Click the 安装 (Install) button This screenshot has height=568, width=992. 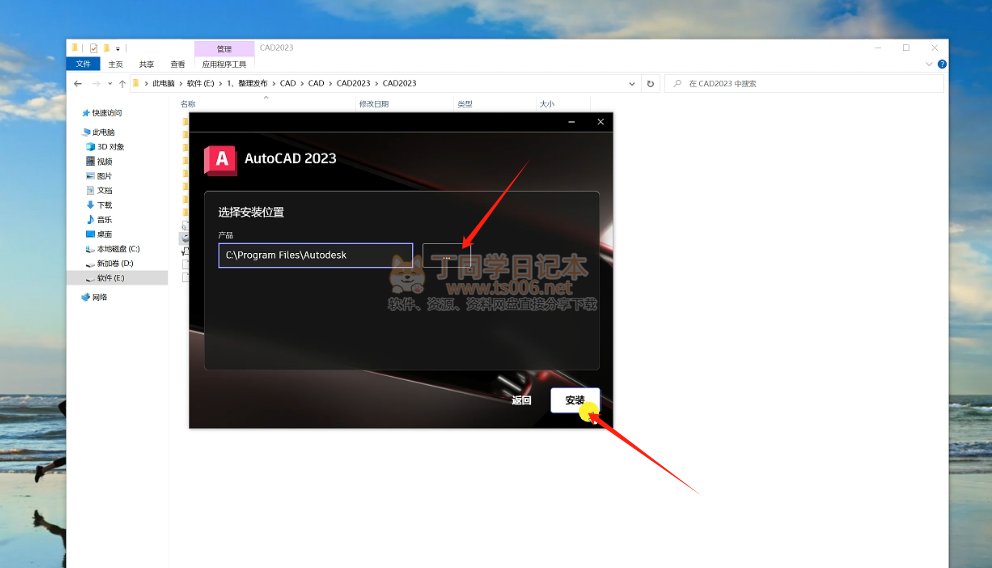pyautogui.click(x=574, y=400)
